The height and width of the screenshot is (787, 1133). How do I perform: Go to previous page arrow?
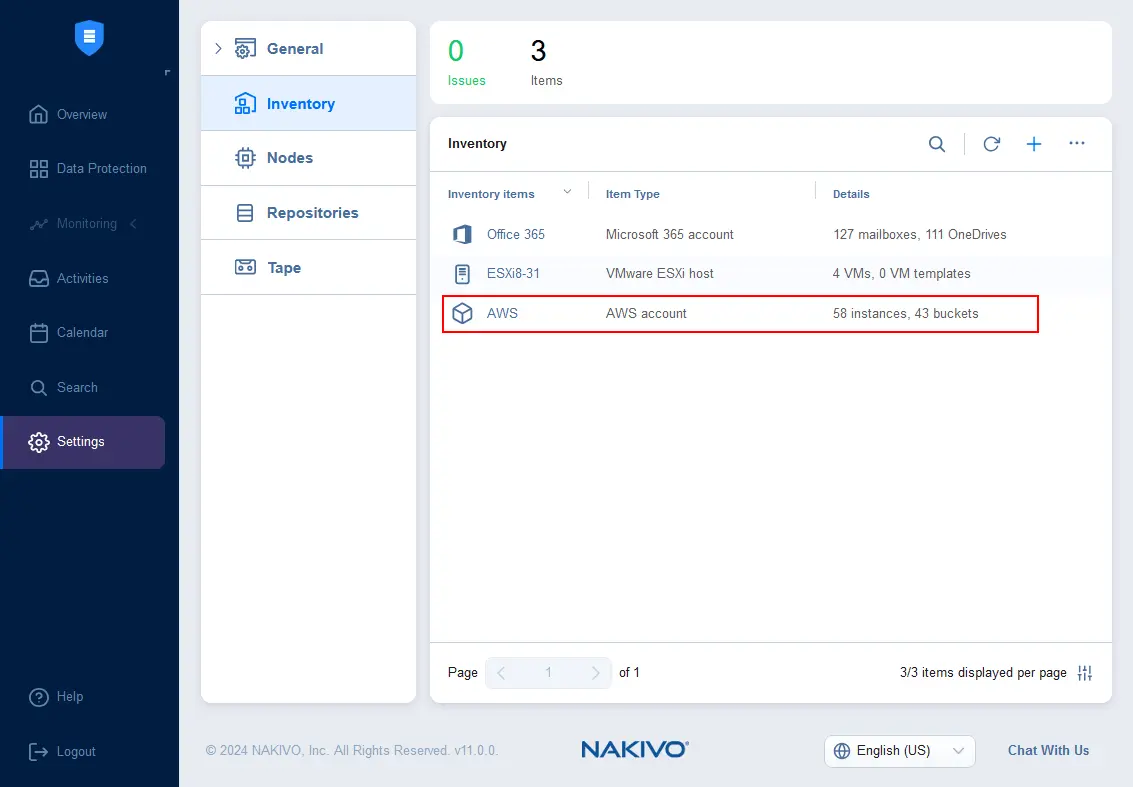coord(501,673)
